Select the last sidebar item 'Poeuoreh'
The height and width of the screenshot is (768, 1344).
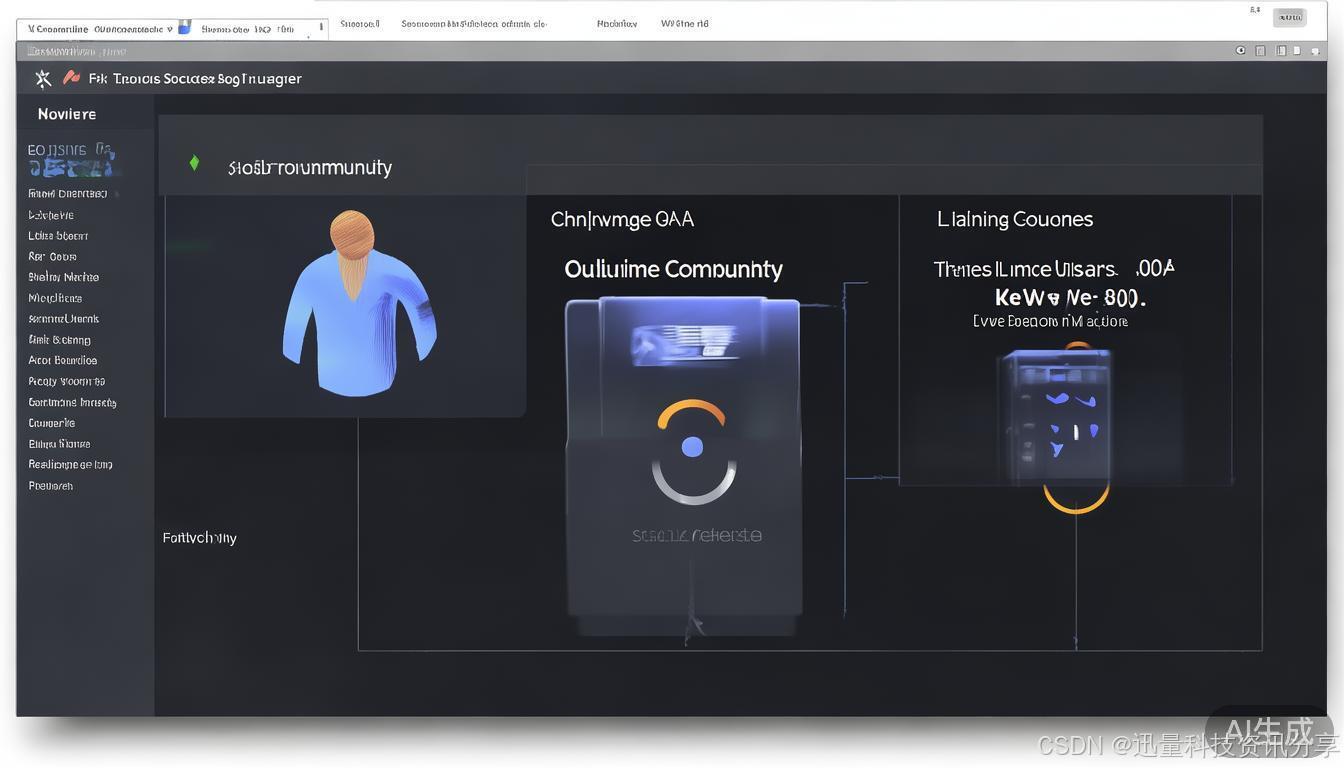50,486
